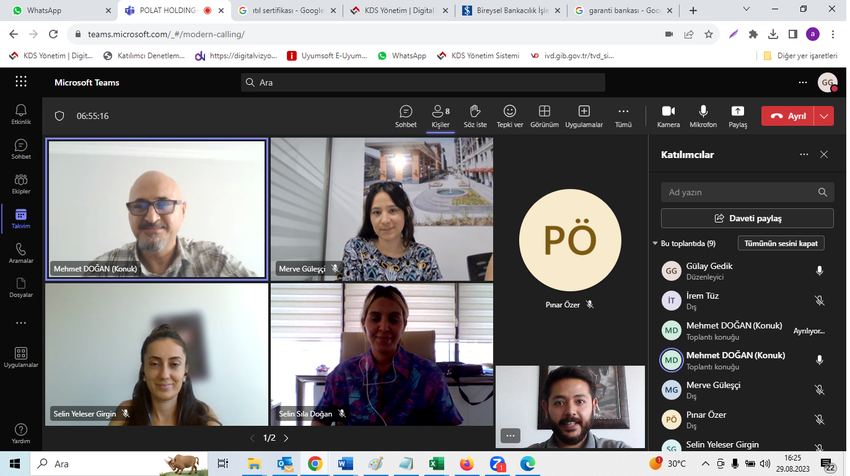Toggle Gülay Gedik microphone icon
The image size is (850, 476).
tap(819, 271)
